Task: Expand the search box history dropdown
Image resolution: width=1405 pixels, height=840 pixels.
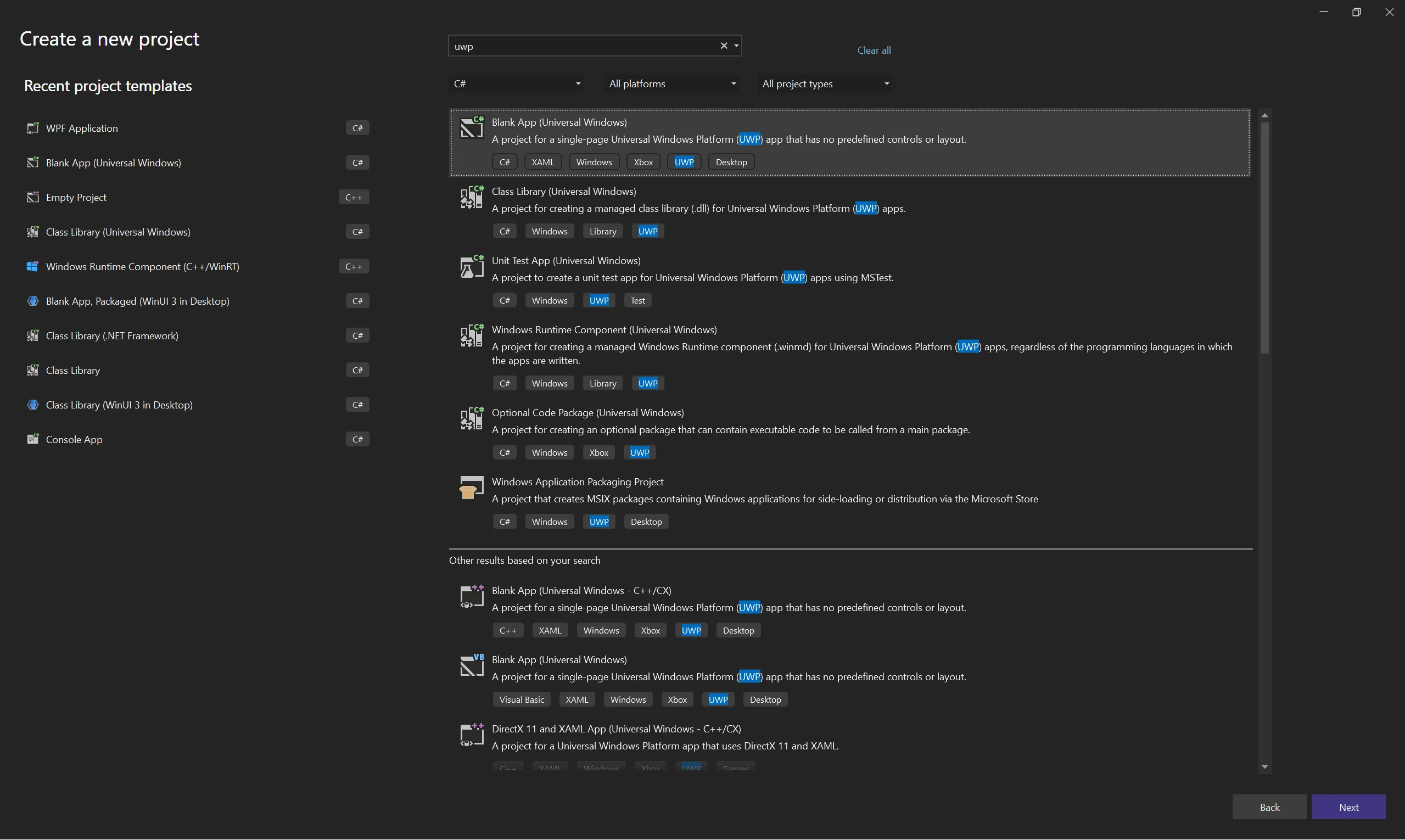Action: 736,46
